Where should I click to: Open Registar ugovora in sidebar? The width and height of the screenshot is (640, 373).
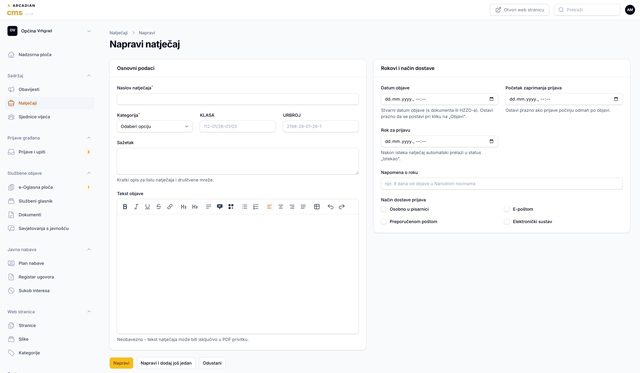point(49,277)
